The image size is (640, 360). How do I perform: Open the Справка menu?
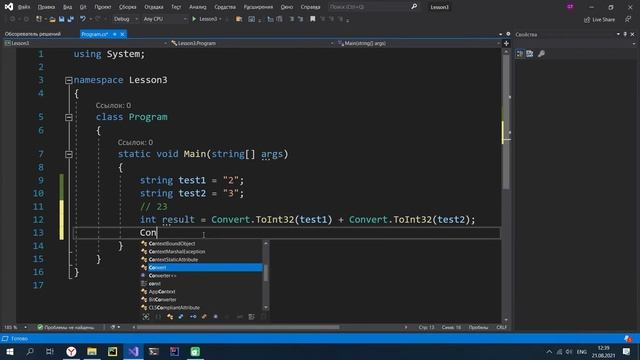coord(310,7)
